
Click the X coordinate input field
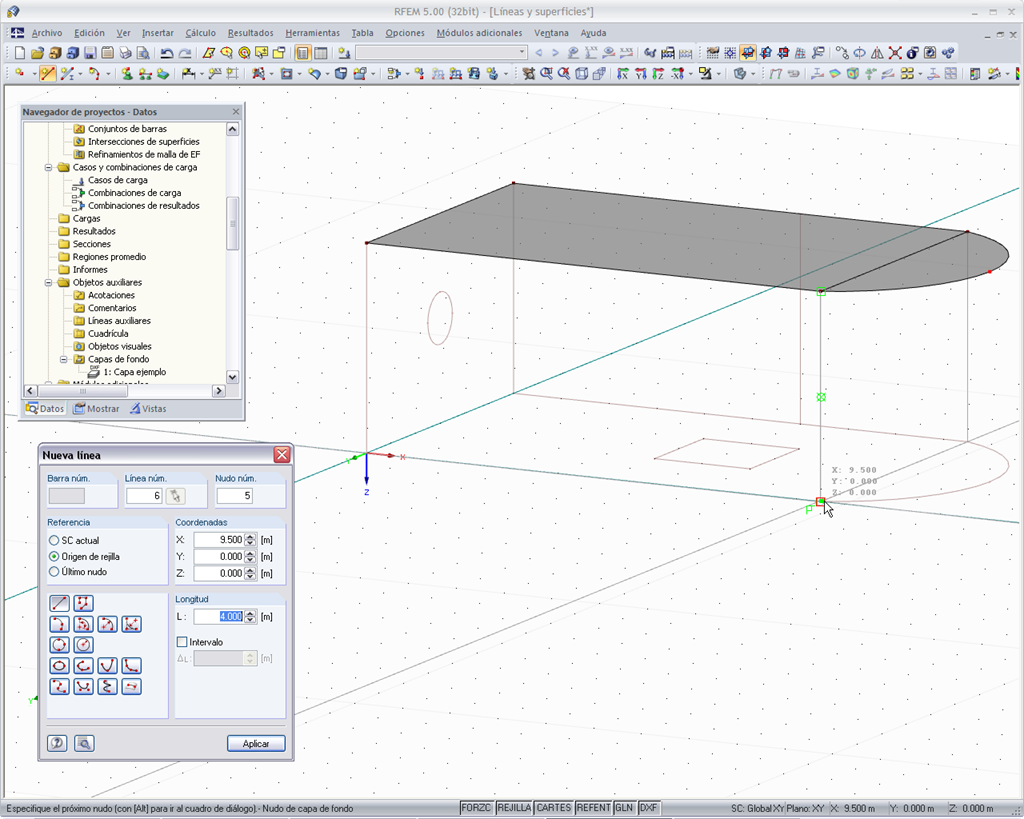coord(218,540)
